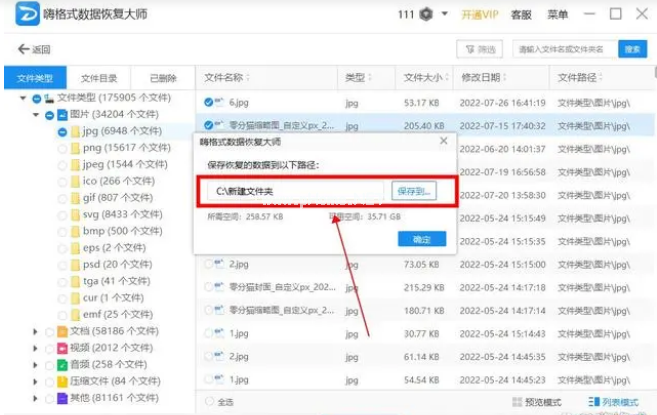Viewport: 657px width, 415px height.
Task: Collapse the pictures tree node
Action: (x=37, y=115)
